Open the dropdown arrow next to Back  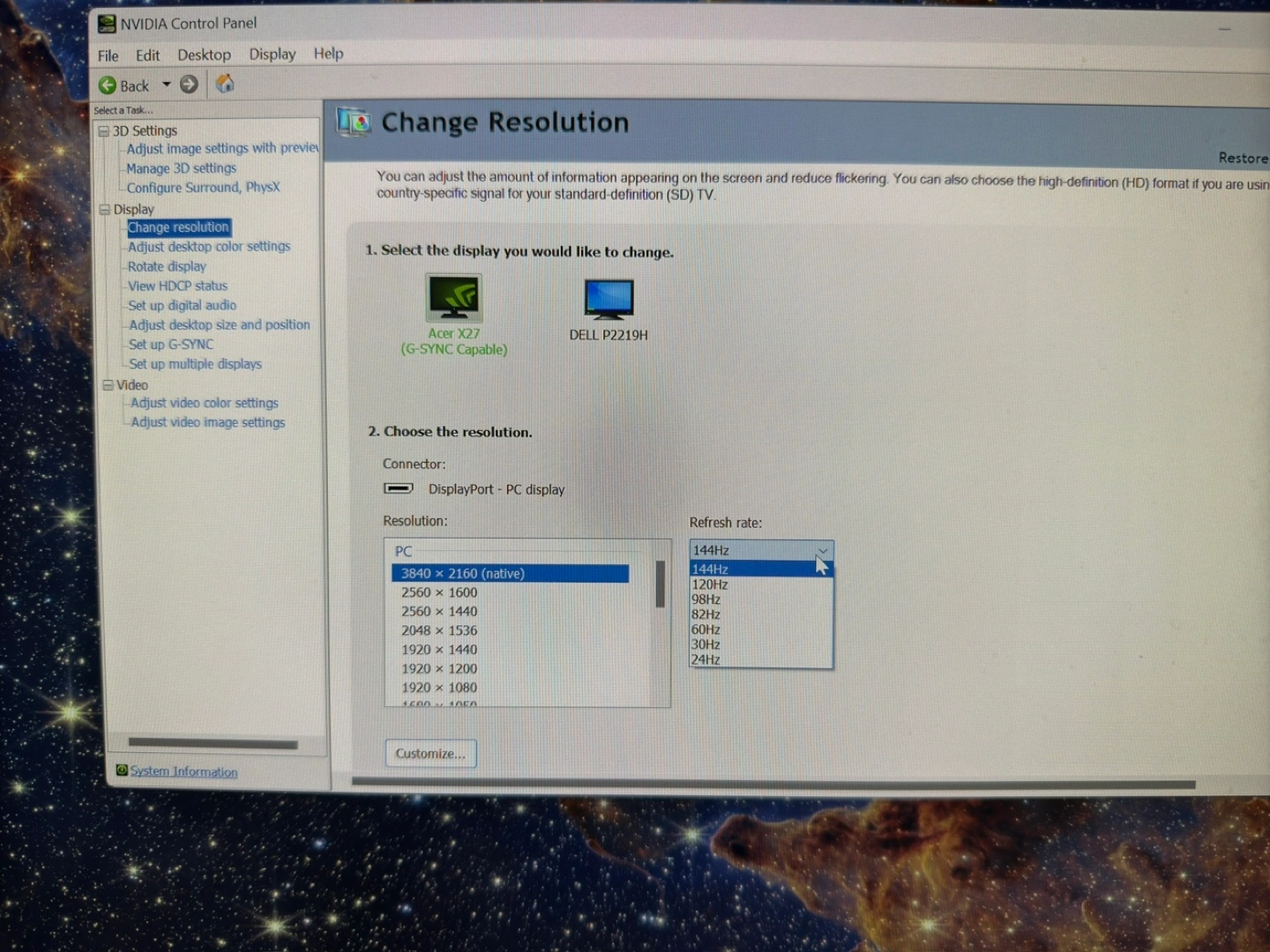166,86
